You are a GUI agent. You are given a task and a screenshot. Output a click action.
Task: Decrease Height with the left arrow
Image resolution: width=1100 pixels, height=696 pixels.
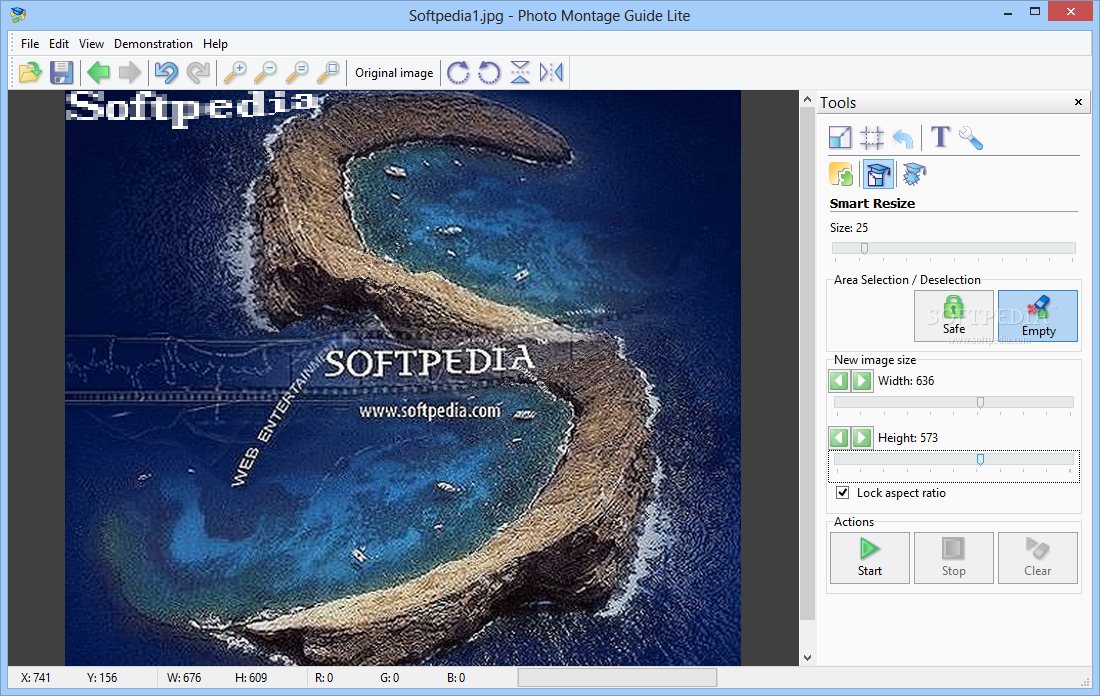click(x=839, y=438)
